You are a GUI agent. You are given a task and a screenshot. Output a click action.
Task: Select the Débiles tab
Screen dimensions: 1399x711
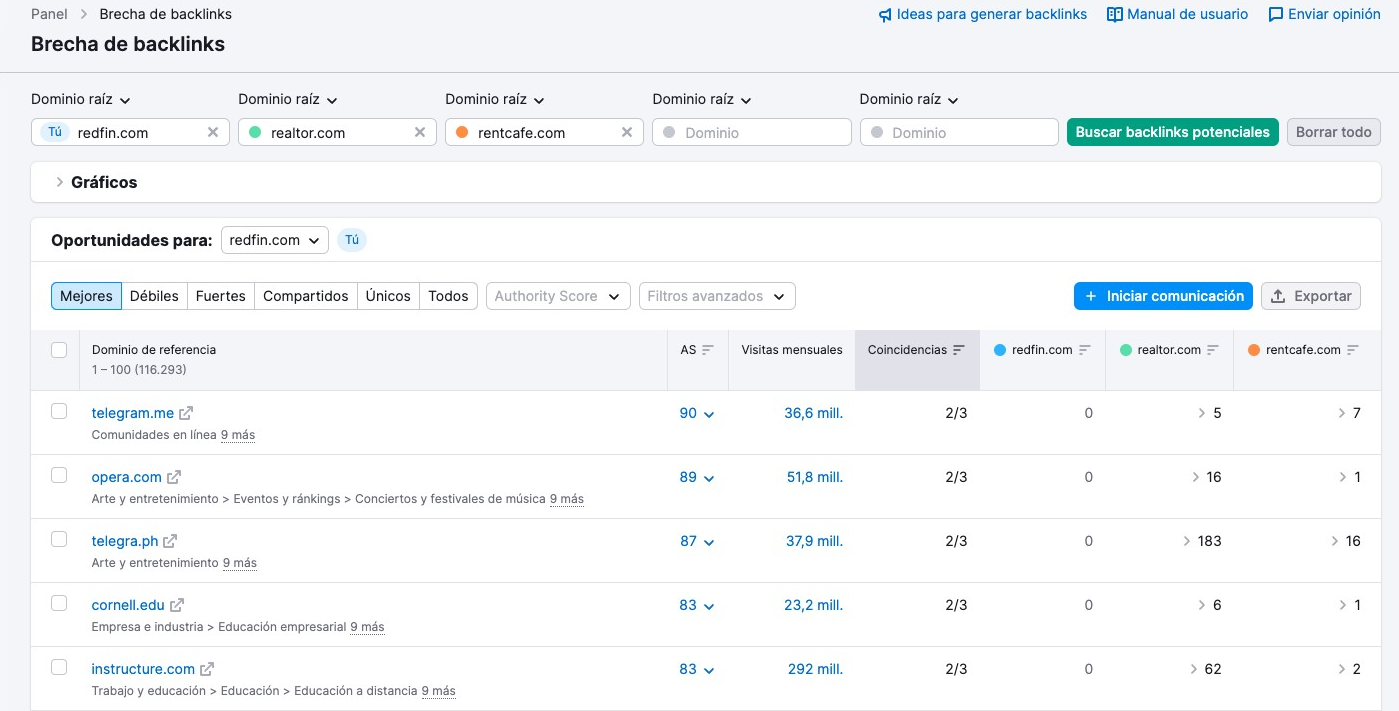[154, 296]
